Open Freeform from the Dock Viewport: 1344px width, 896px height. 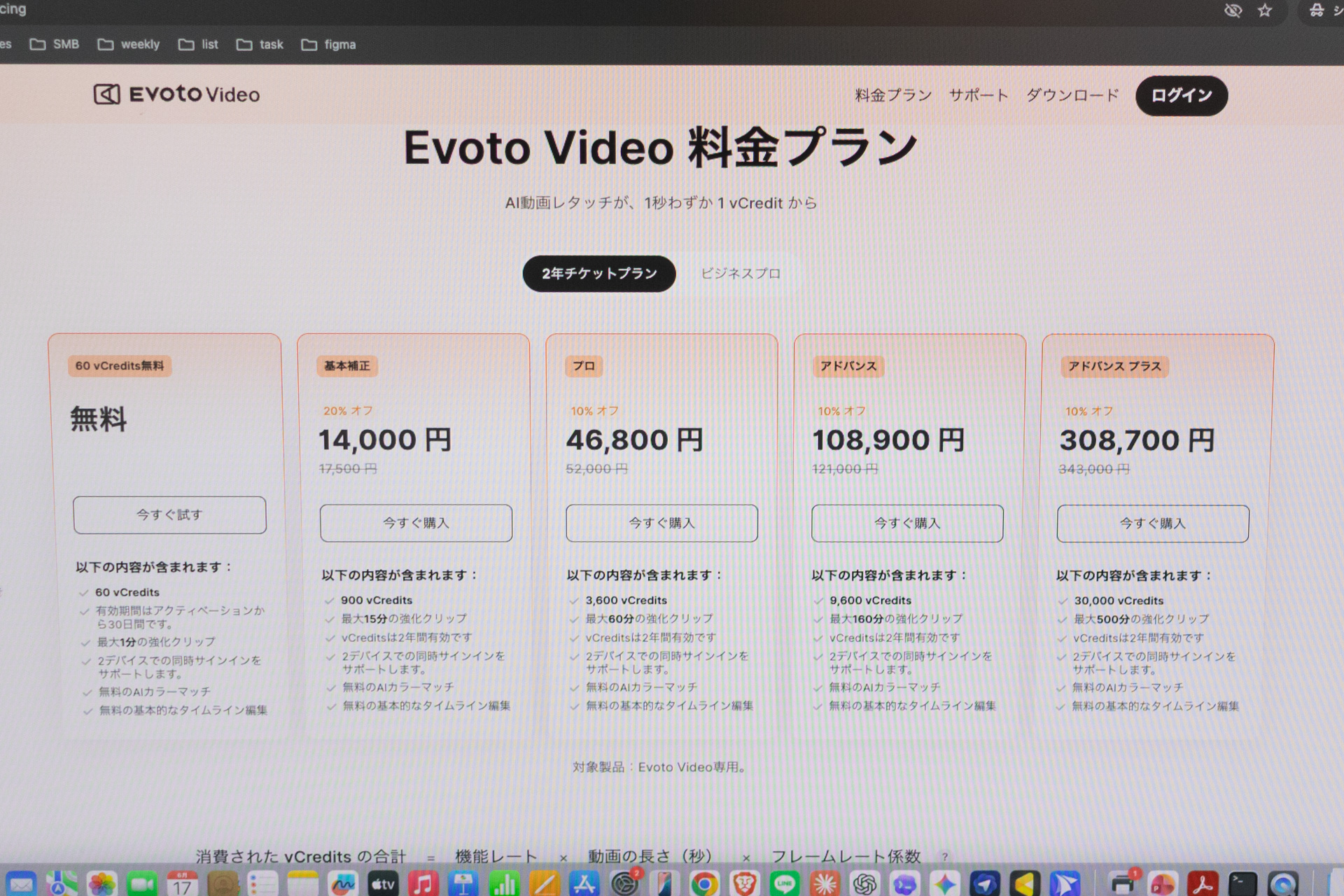[x=343, y=884]
